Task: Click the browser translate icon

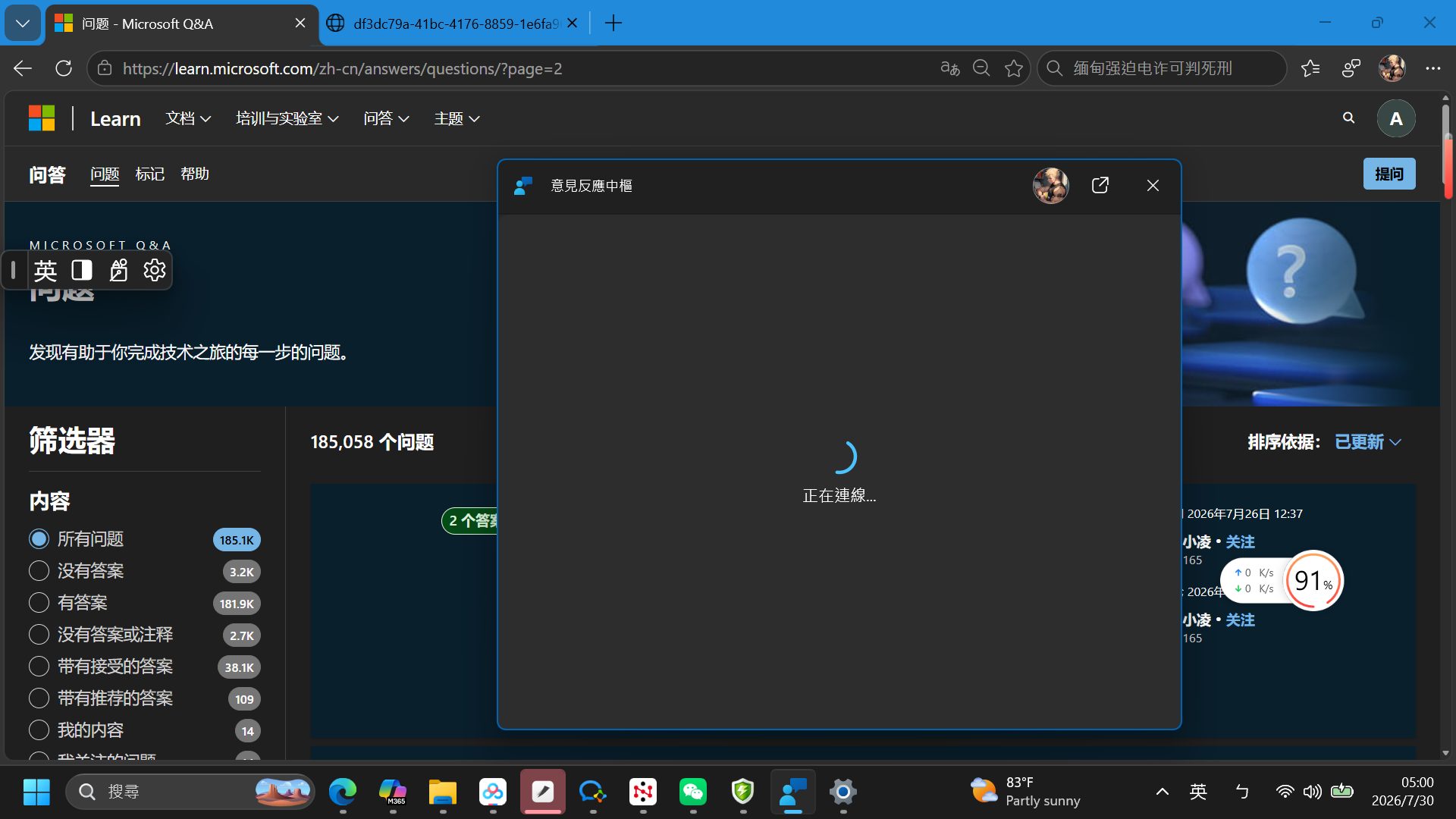Action: click(x=949, y=68)
